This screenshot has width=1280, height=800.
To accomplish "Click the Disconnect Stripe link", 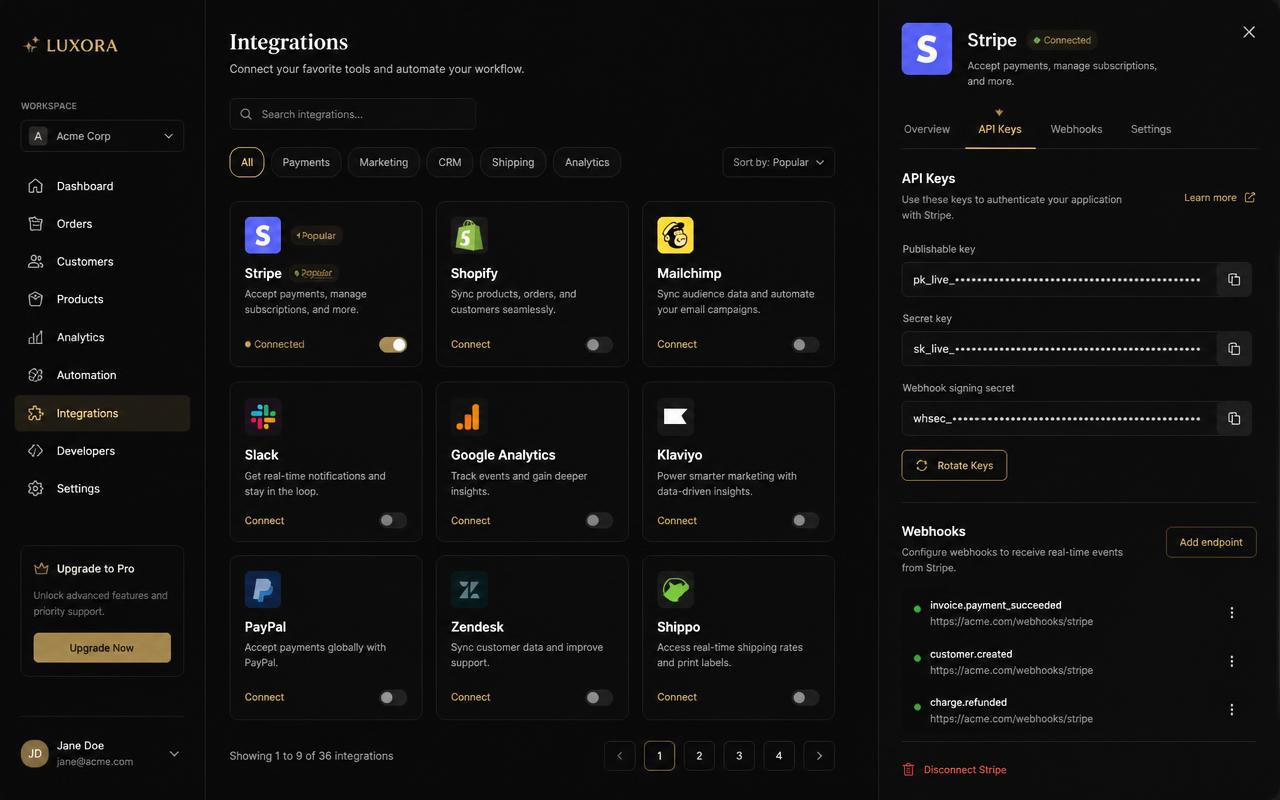I will 965,770.
